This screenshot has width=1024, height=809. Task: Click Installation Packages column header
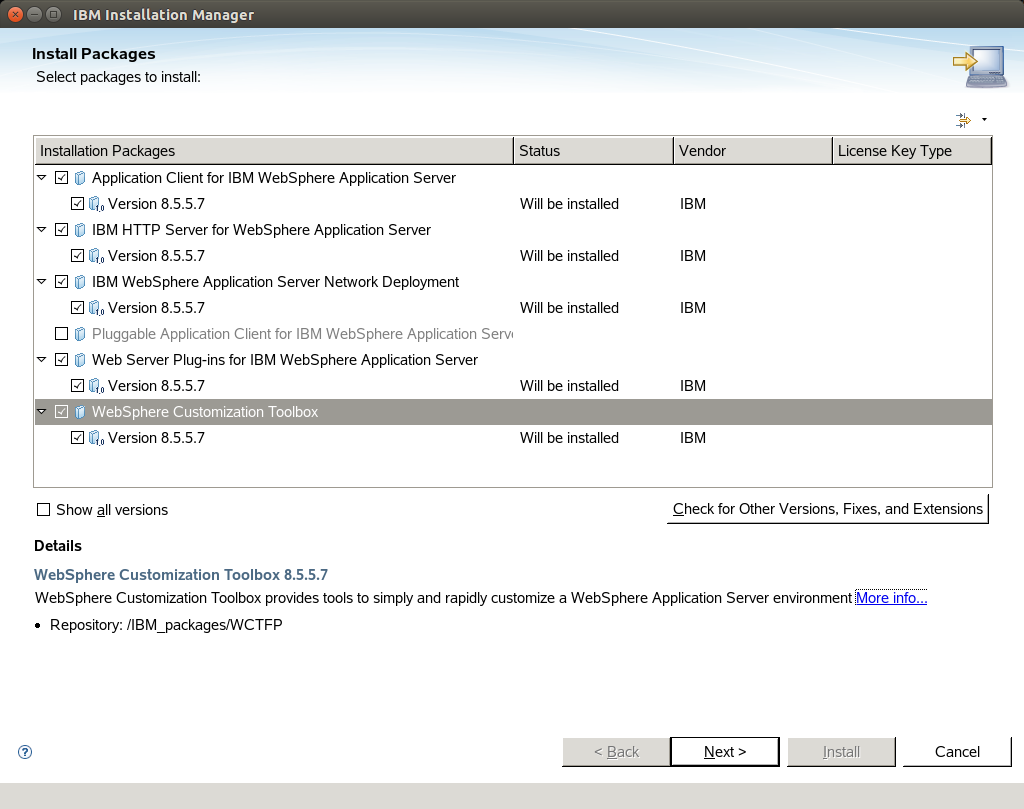tap(274, 151)
